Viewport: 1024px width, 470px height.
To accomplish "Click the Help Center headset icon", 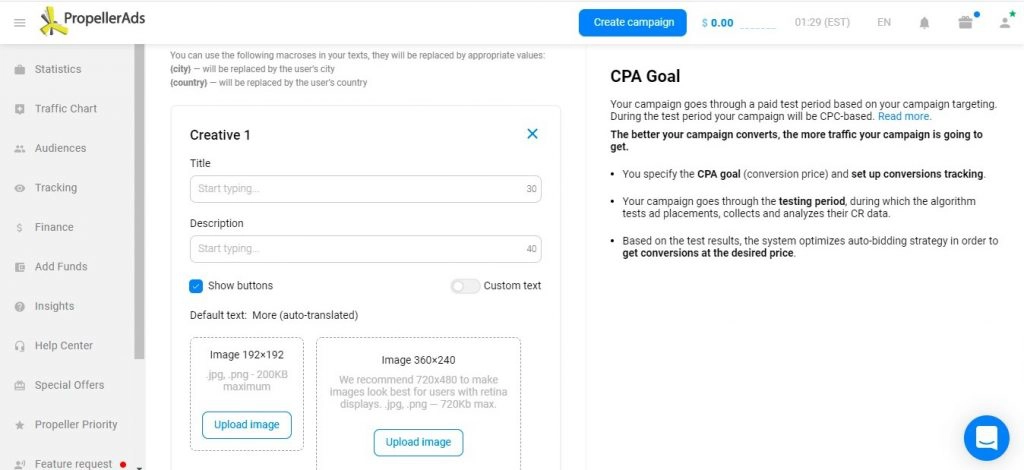I will tap(20, 346).
